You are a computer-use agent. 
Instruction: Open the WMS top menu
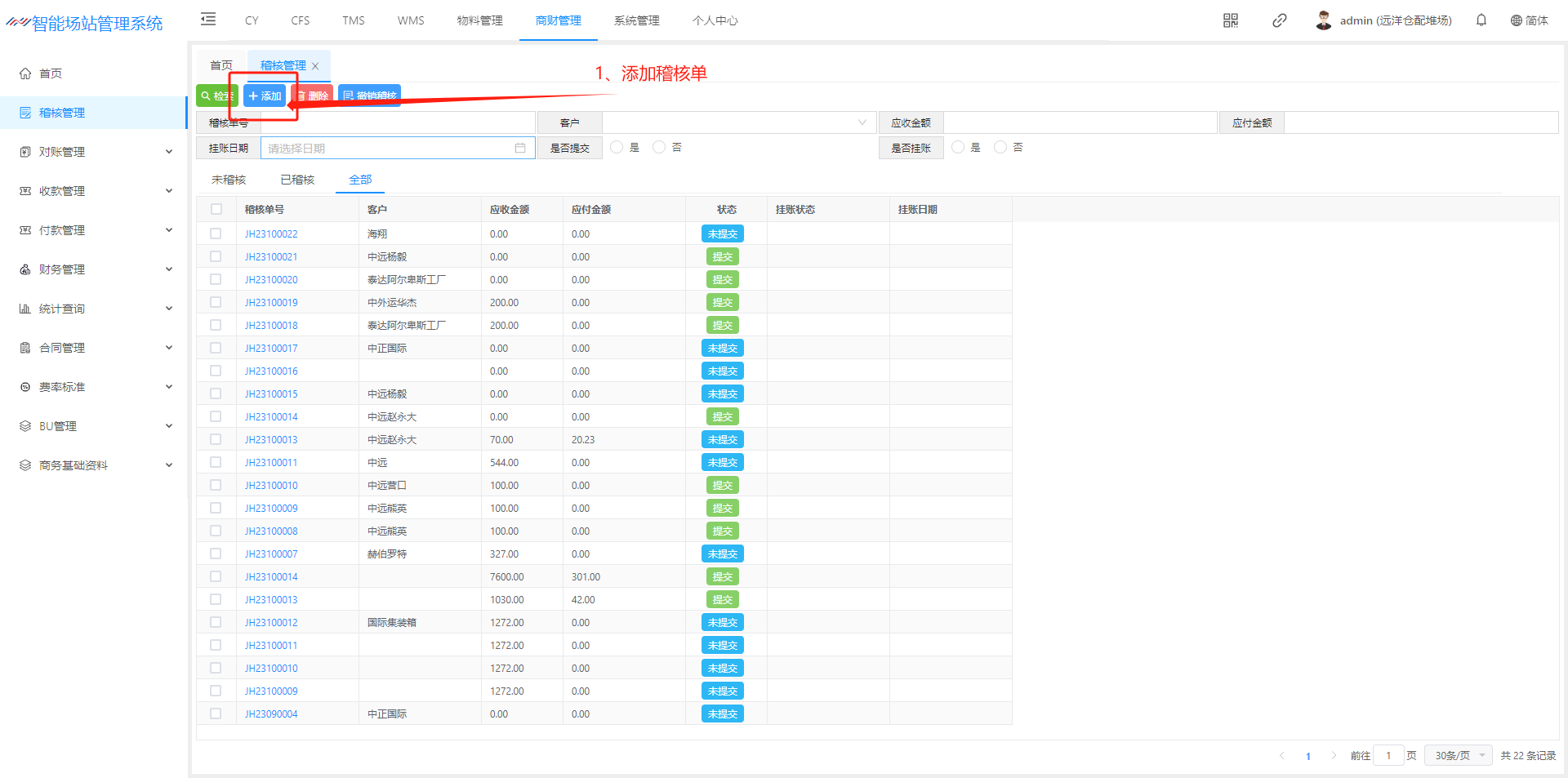click(411, 20)
